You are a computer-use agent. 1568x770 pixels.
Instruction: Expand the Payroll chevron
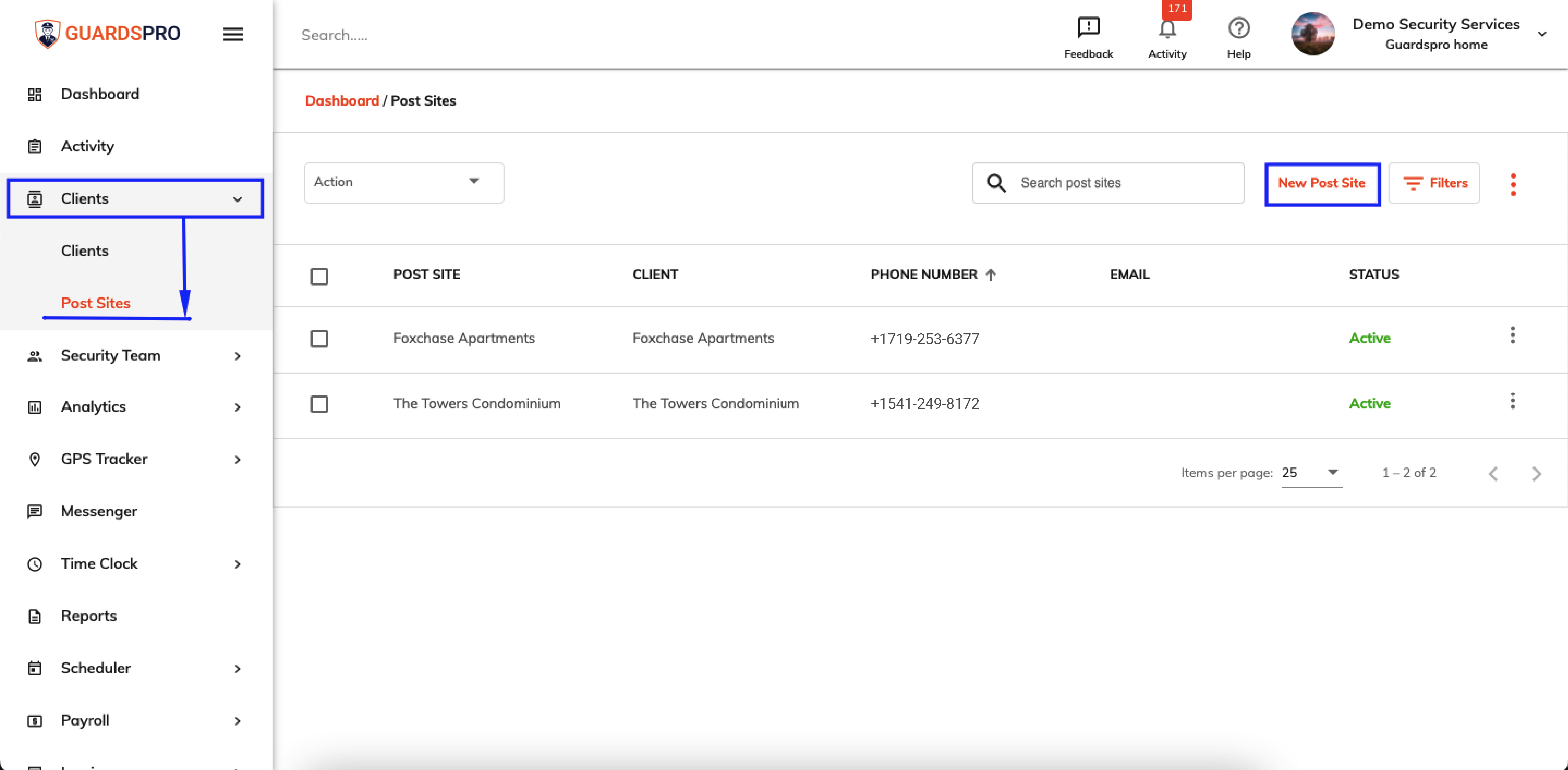click(x=237, y=721)
